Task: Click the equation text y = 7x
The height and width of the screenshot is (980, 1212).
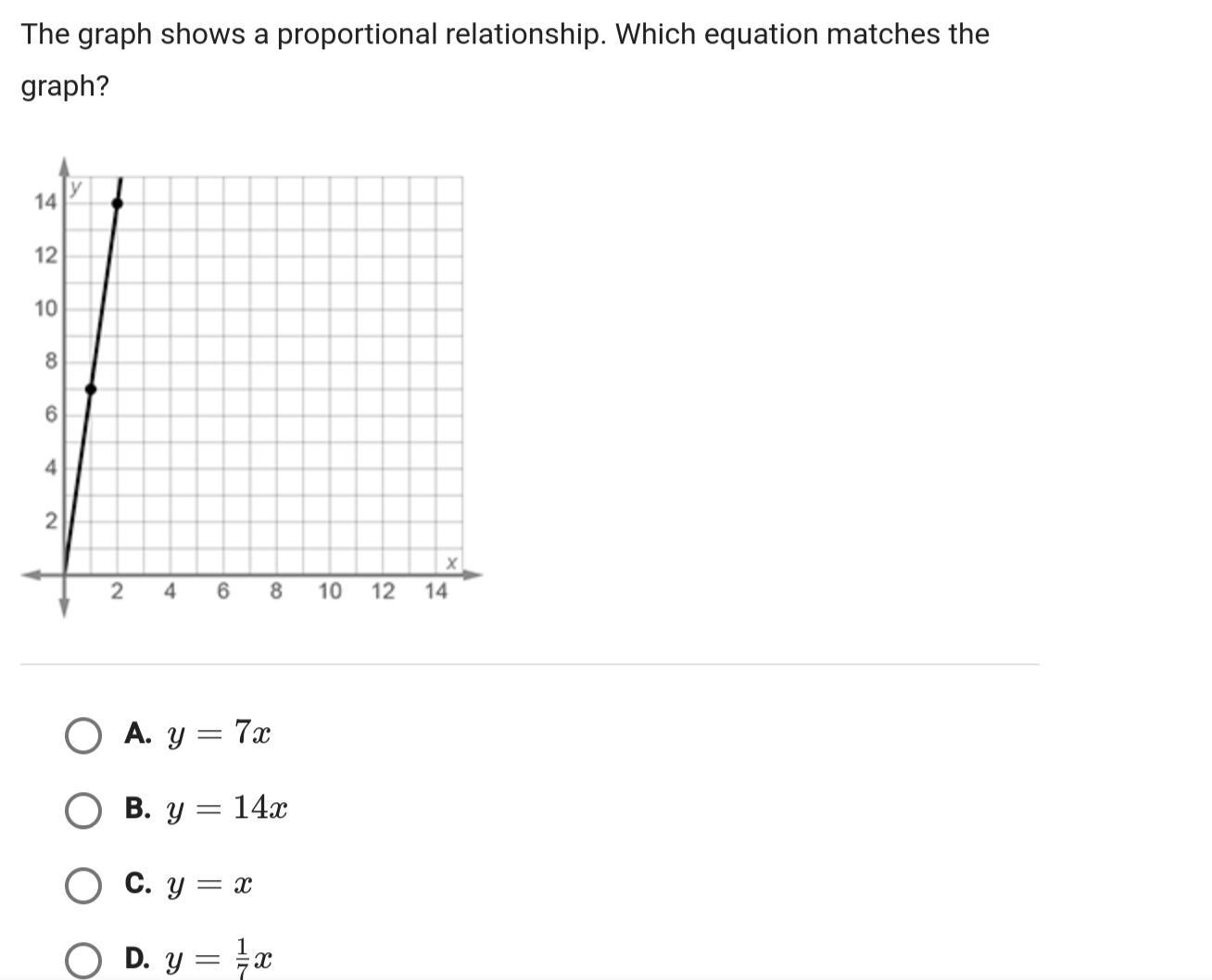Action: (219, 735)
